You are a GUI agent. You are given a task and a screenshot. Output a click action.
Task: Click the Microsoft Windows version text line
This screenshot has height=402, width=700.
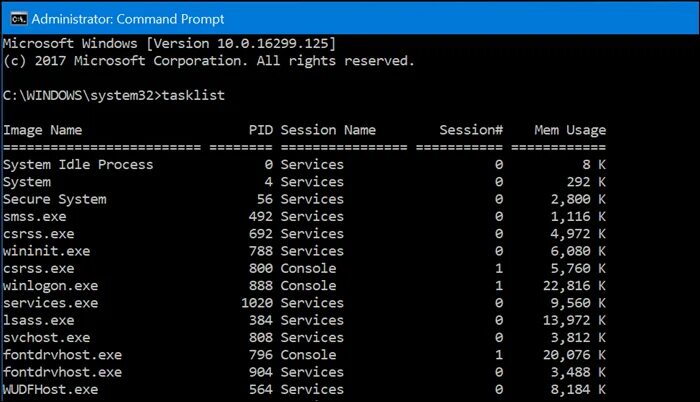pos(170,44)
